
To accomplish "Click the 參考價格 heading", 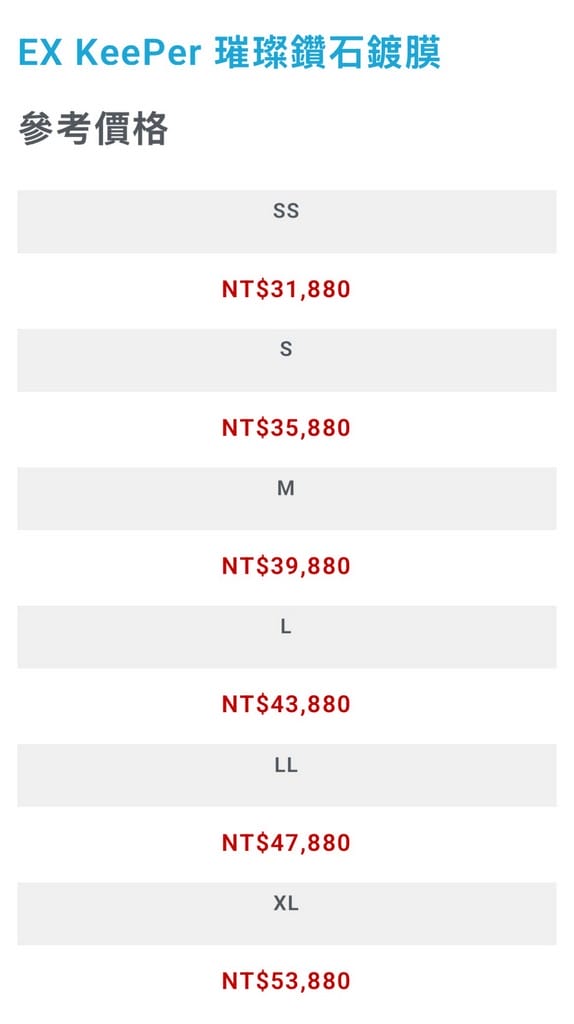I will (93, 128).
